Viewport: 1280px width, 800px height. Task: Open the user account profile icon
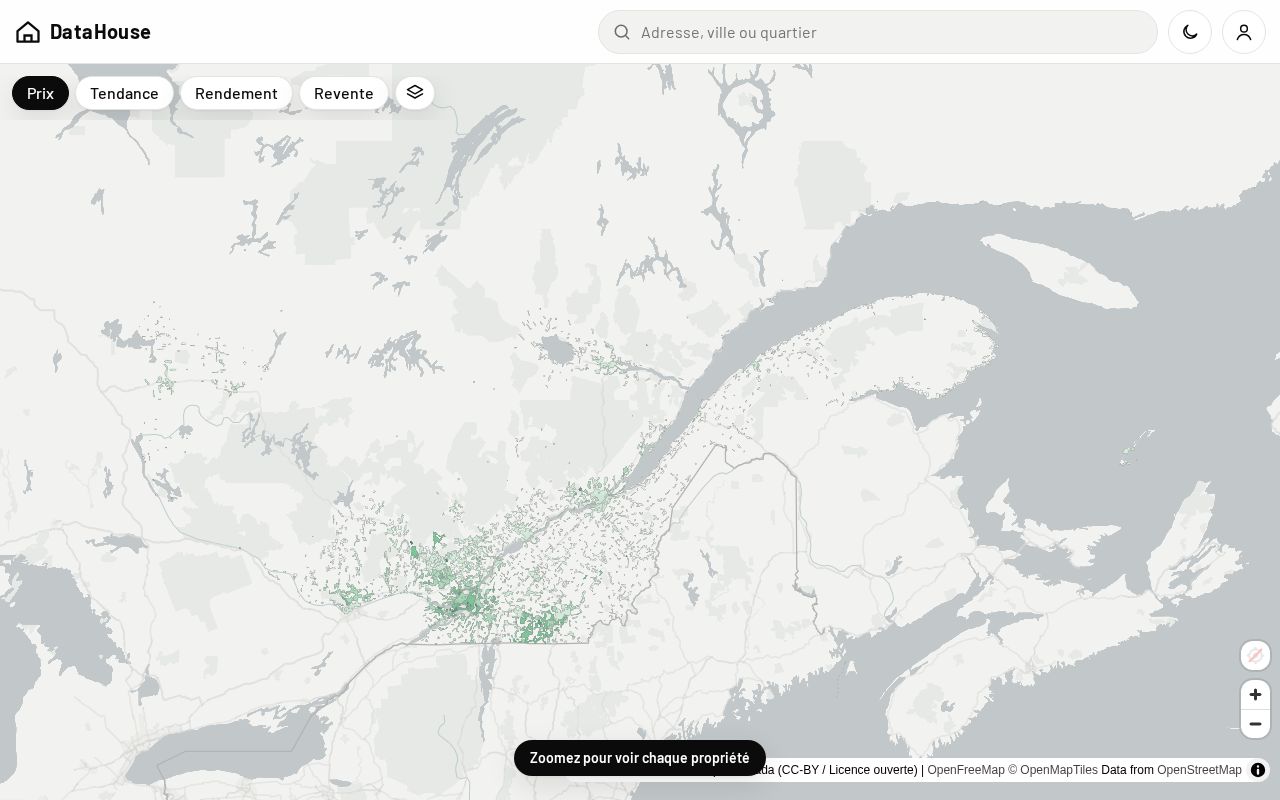coord(1244,32)
